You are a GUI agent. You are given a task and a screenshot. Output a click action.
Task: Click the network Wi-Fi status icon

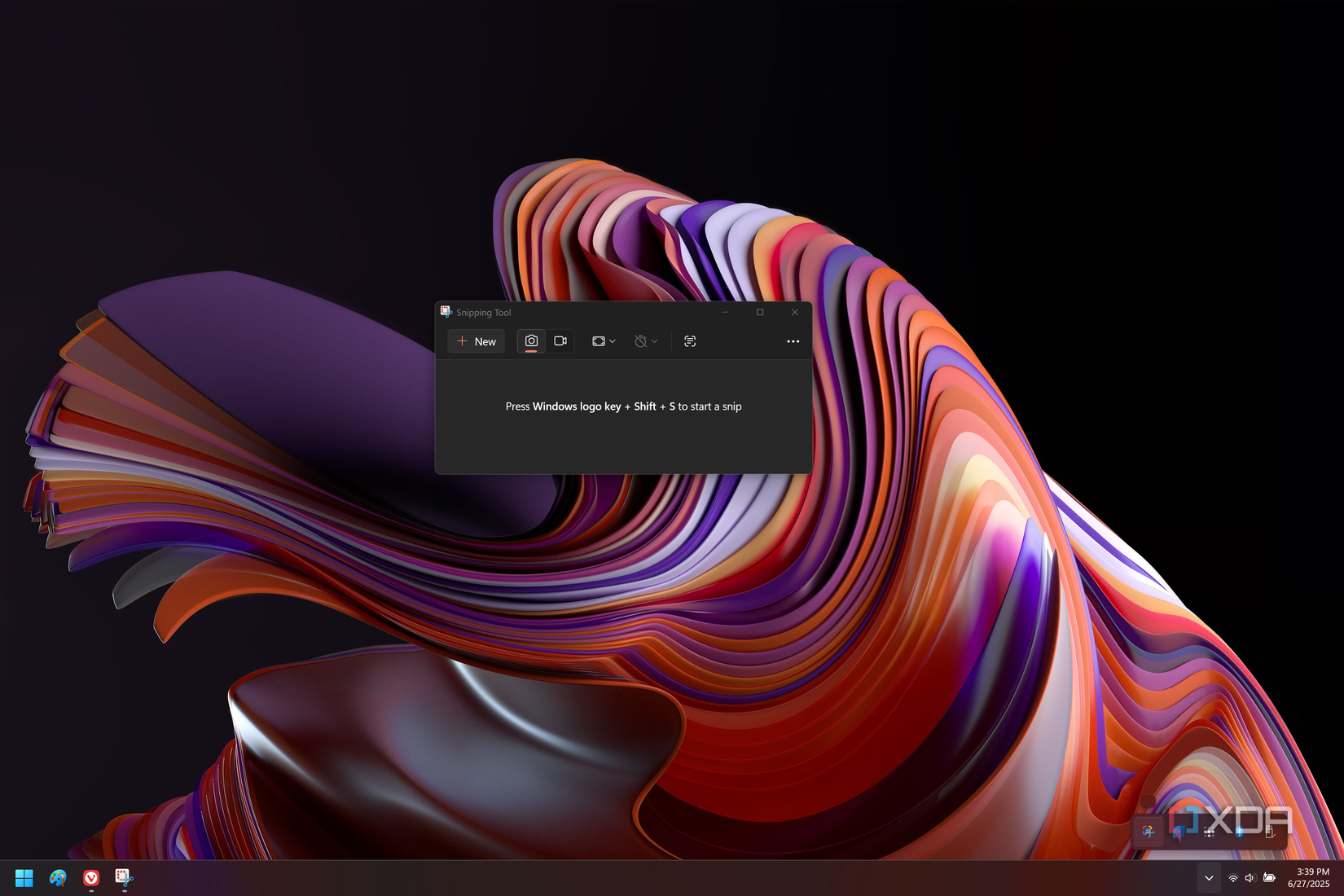point(1233,878)
